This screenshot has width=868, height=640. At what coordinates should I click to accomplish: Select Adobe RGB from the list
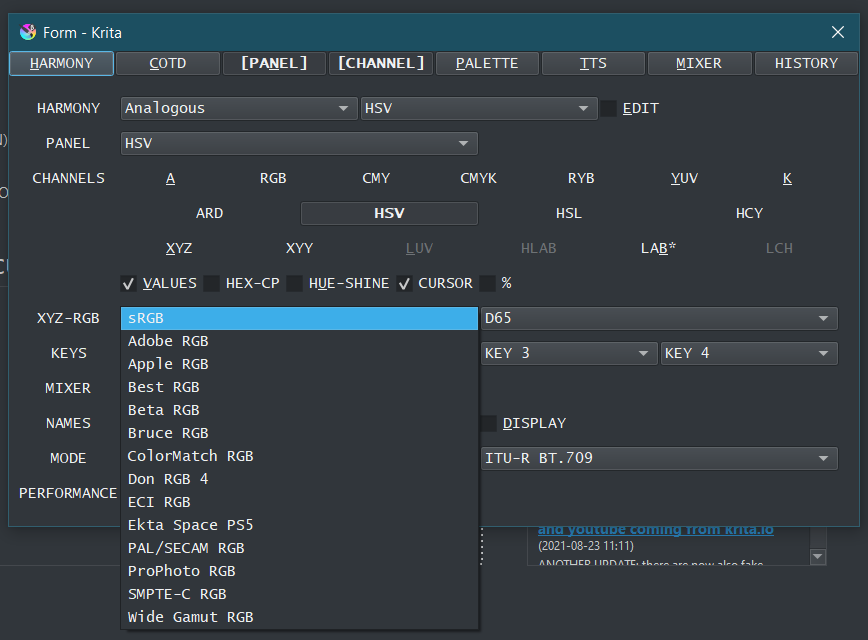pos(168,341)
